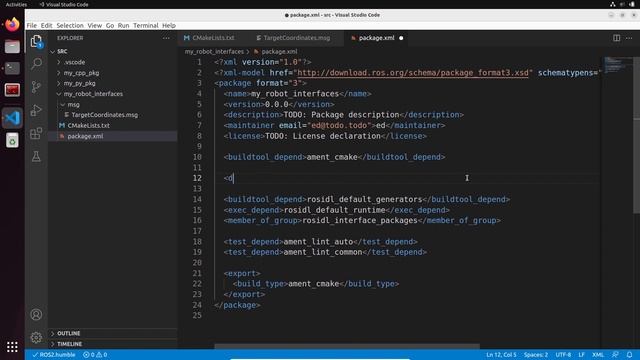Click package.xml breadcrumb

pyautogui.click(x=279, y=52)
